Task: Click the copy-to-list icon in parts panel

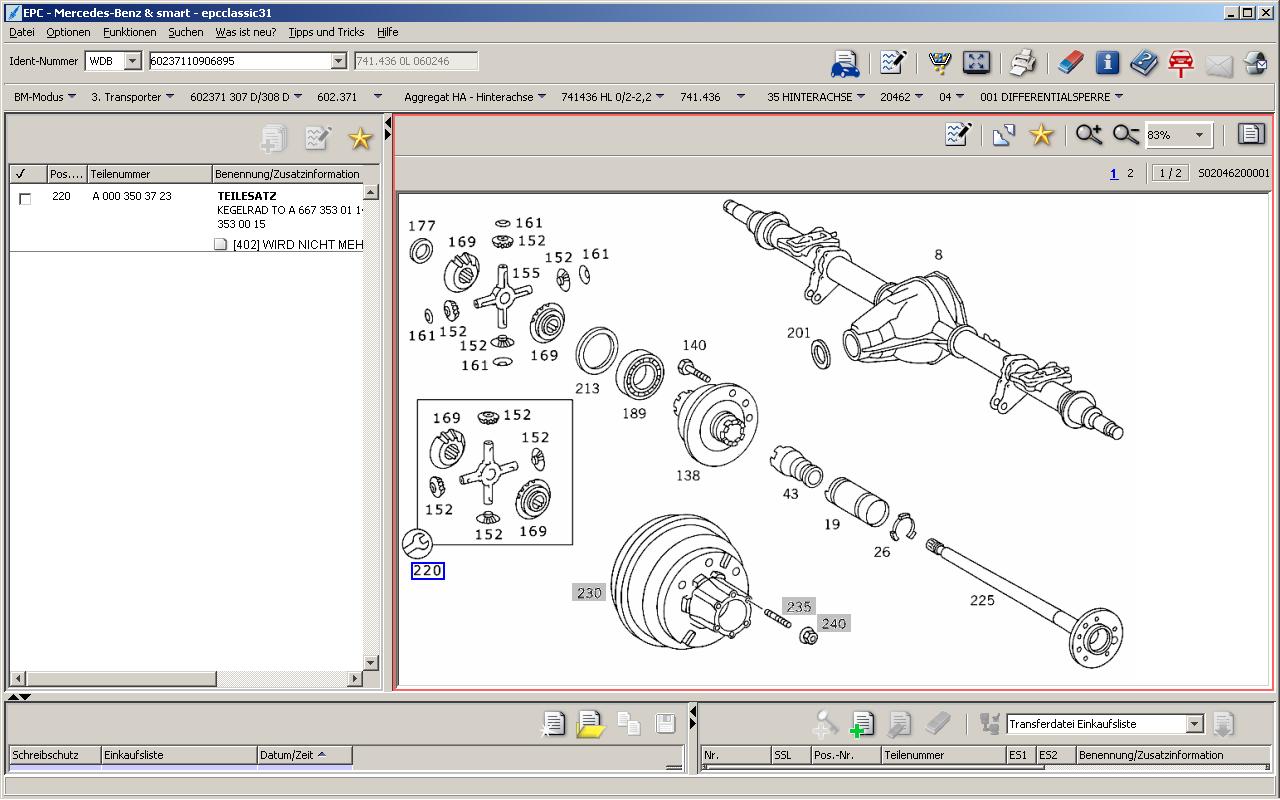Action: tap(274, 138)
